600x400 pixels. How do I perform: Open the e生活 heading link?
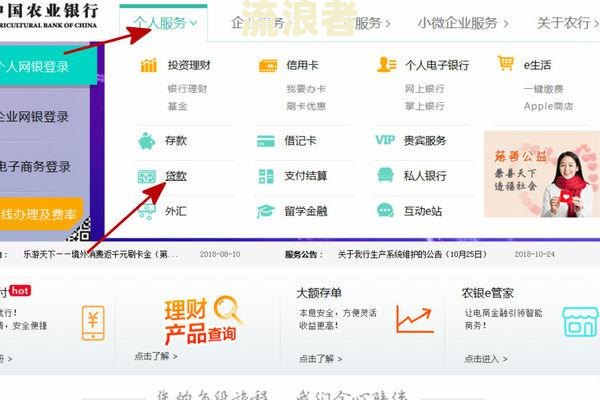[x=537, y=65]
